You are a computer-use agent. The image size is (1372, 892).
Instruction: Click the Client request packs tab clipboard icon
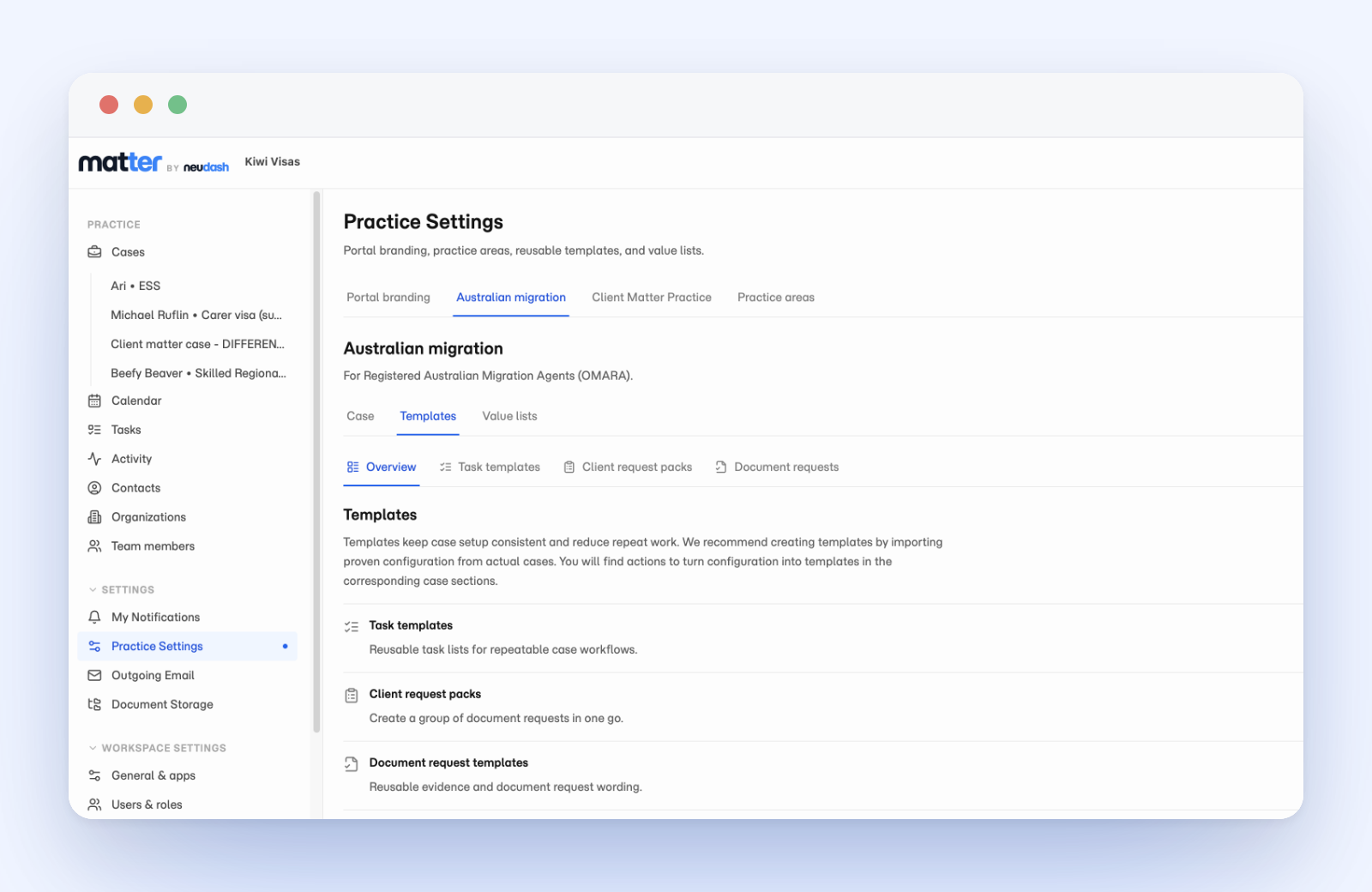pos(569,467)
